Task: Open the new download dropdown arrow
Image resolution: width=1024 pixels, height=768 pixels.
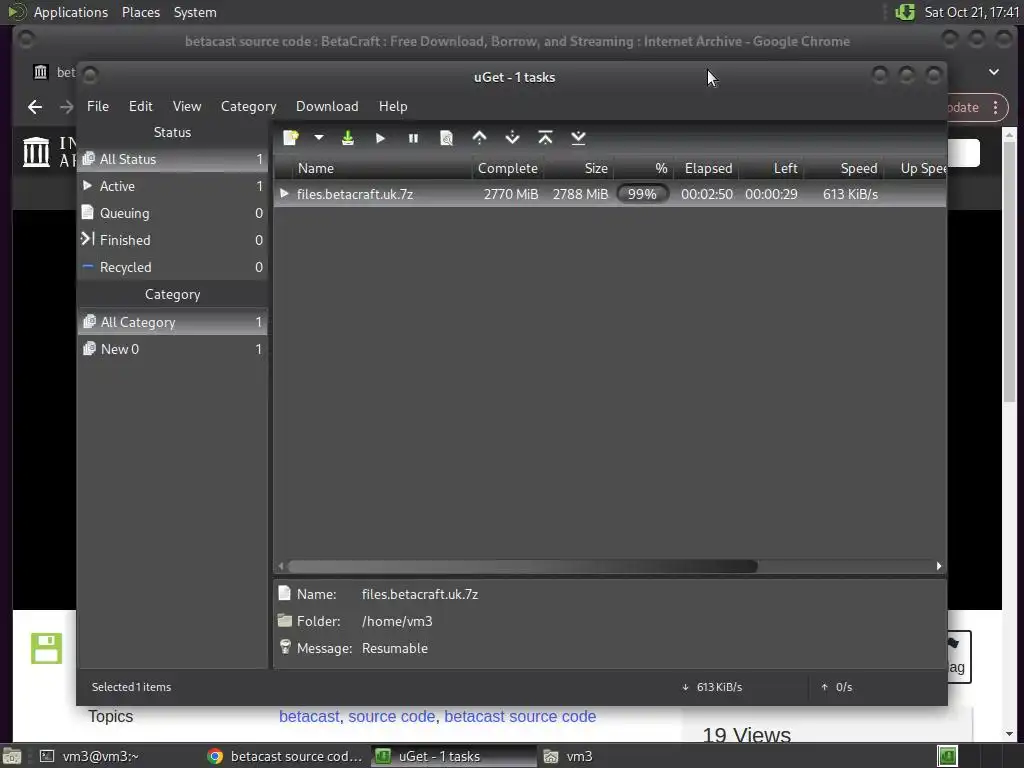Action: (x=319, y=138)
